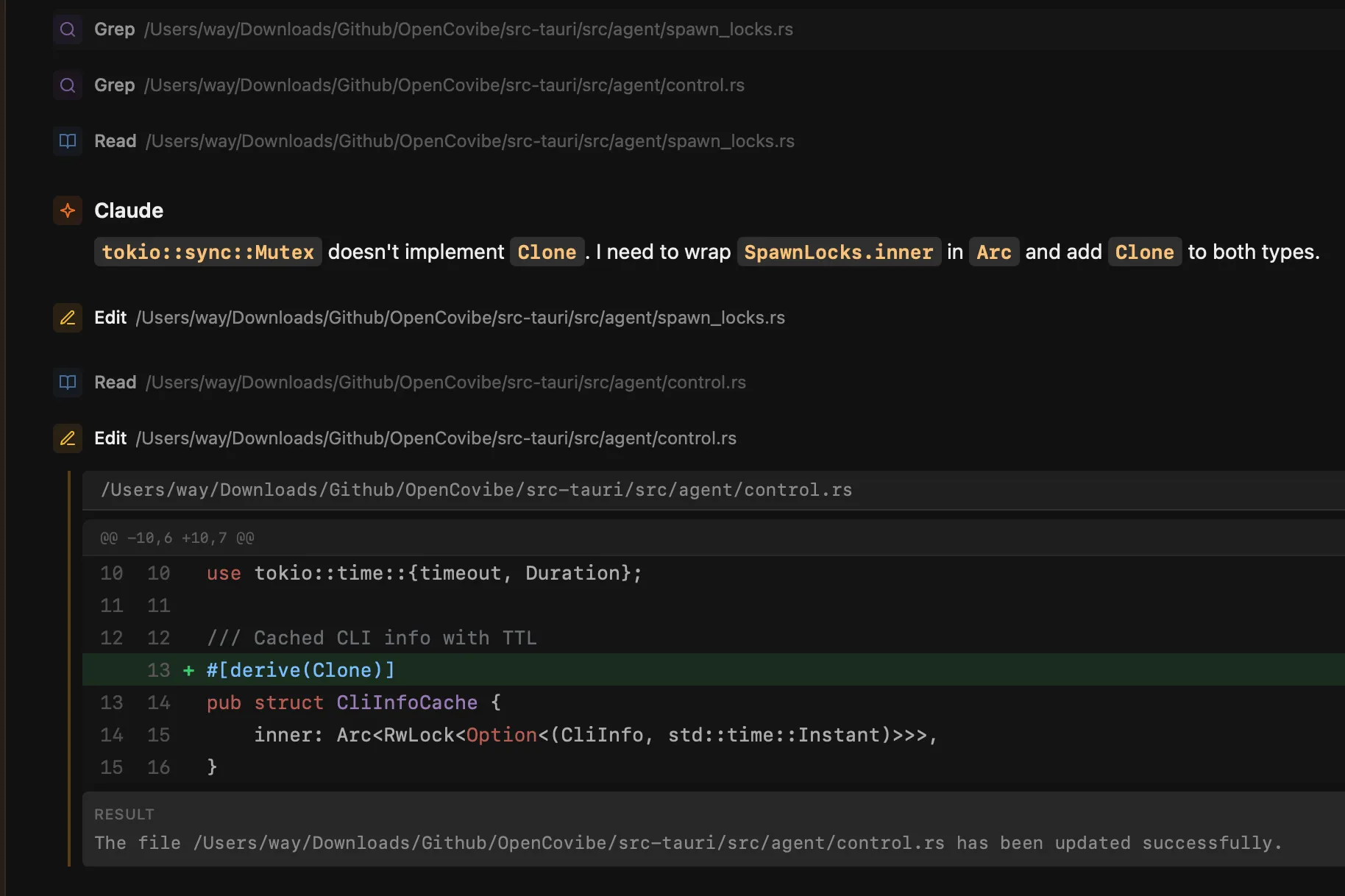
Task: Click the Read book icon for control.rs
Action: [x=68, y=383]
